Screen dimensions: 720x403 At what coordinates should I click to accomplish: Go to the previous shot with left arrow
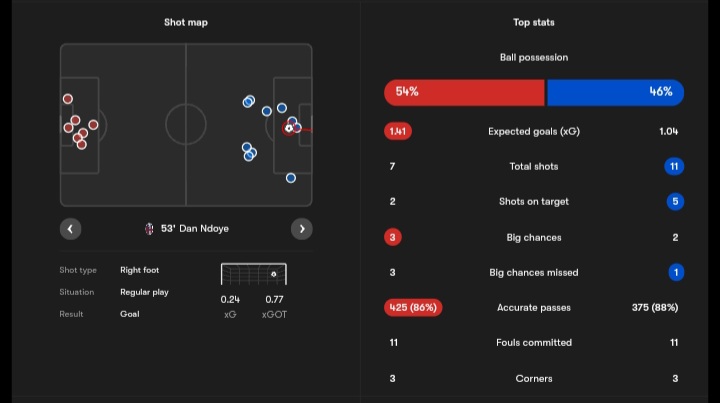click(x=70, y=229)
